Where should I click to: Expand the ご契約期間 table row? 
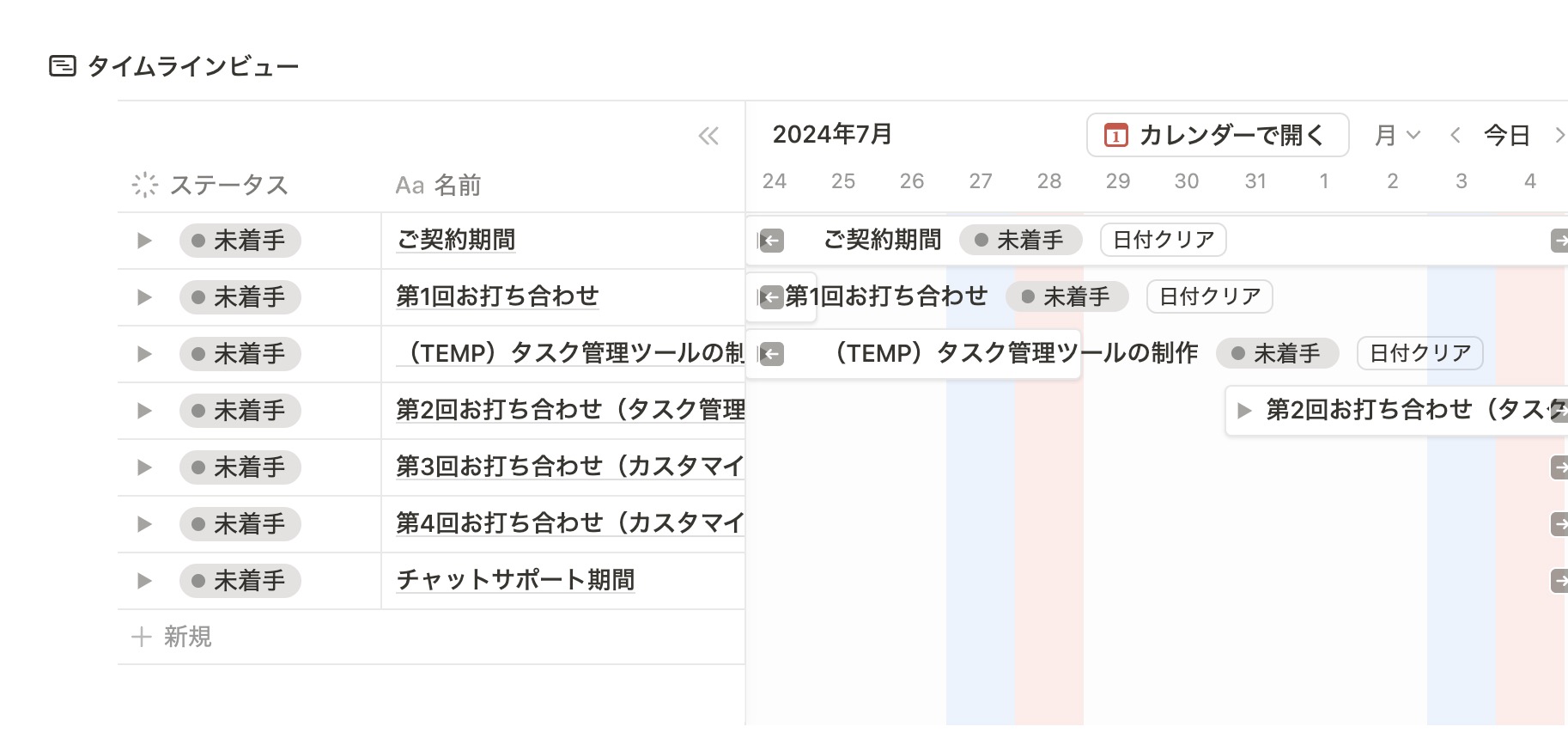tap(144, 241)
